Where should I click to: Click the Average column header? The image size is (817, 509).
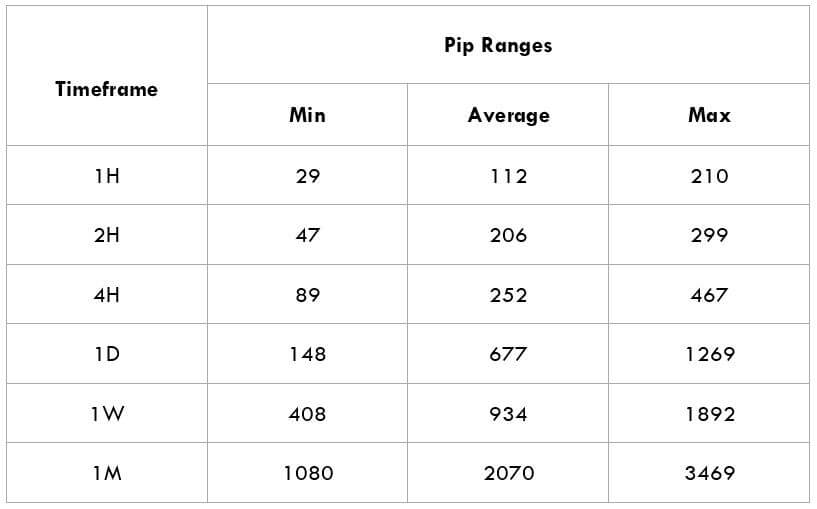point(509,115)
